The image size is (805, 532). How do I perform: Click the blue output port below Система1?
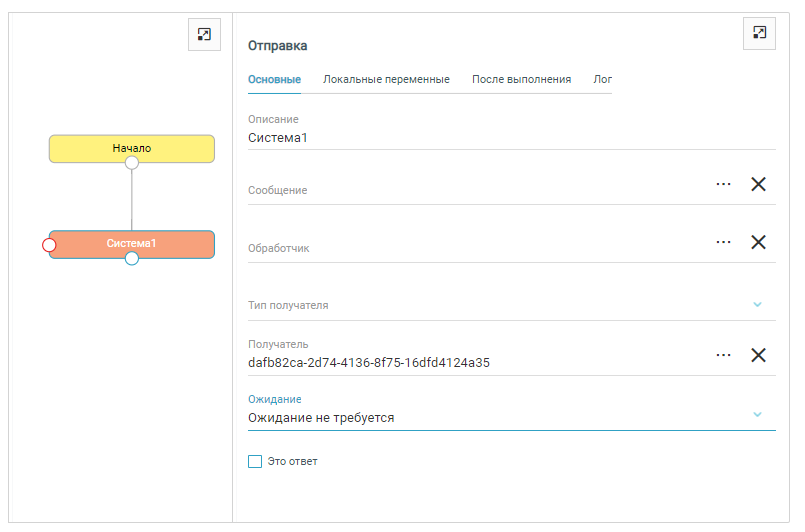pyautogui.click(x=132, y=259)
